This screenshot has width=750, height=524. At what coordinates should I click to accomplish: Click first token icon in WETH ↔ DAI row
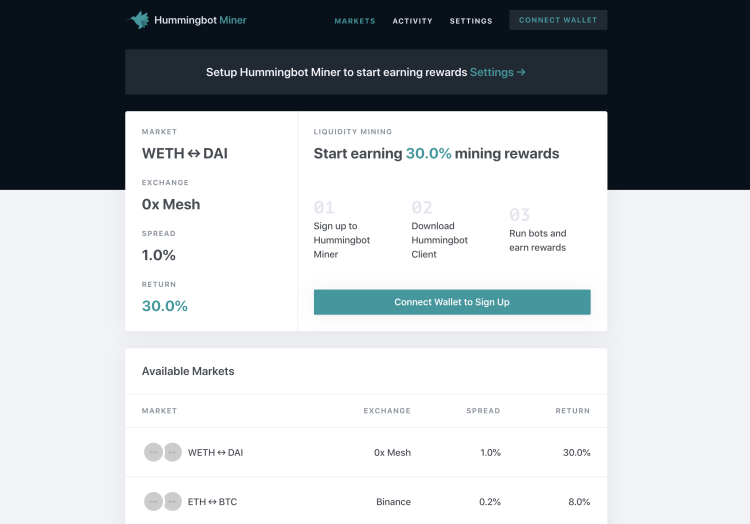click(x=153, y=452)
